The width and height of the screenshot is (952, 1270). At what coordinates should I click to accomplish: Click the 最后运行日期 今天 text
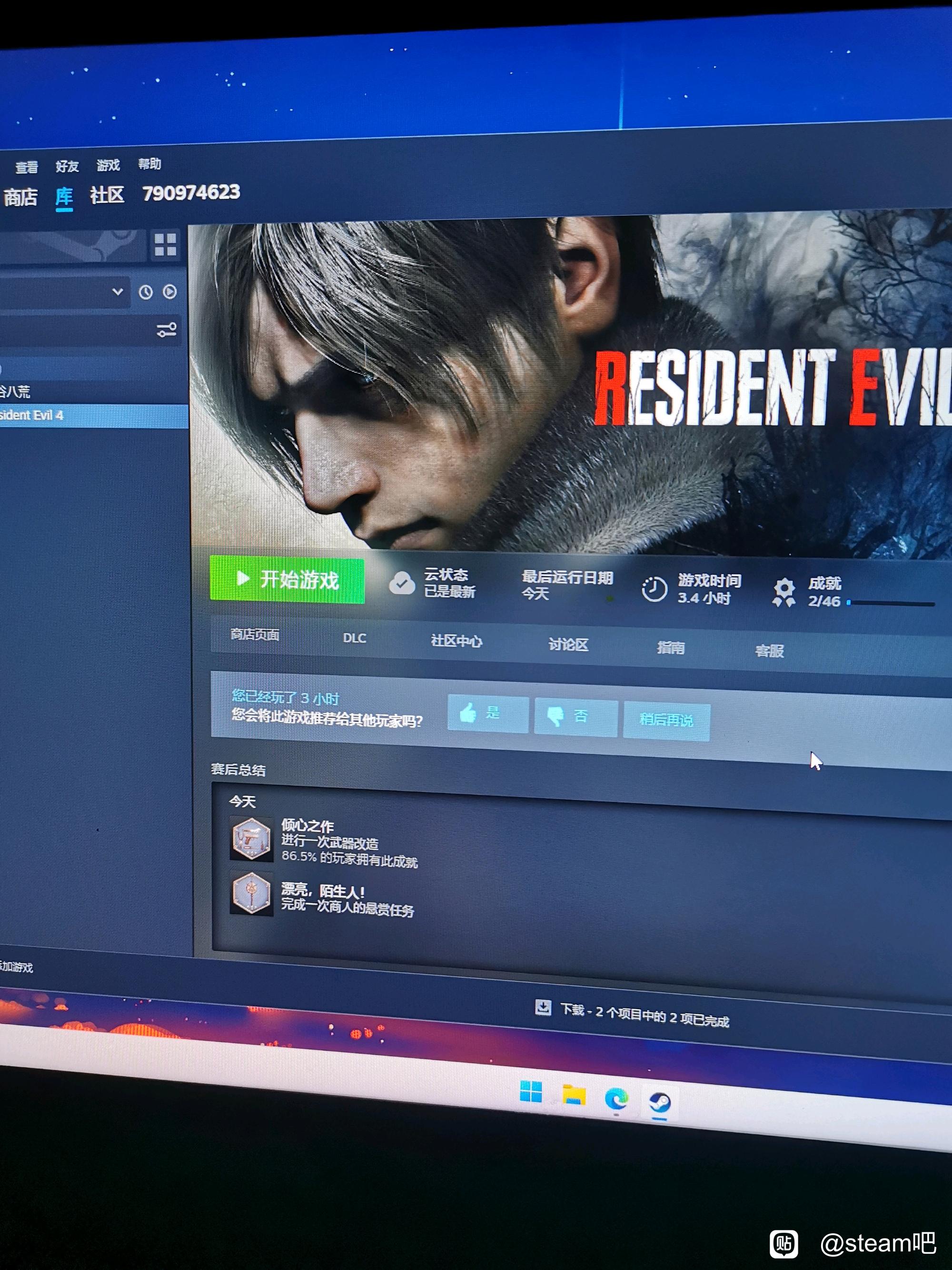(567, 585)
